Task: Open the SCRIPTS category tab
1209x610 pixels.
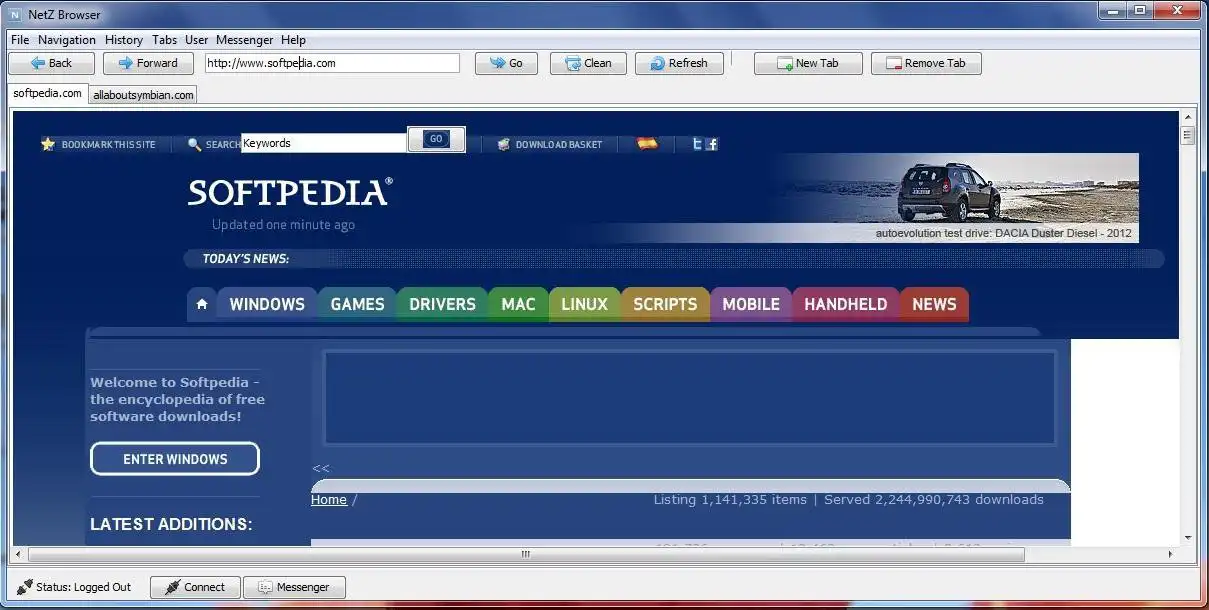Action: tap(665, 304)
